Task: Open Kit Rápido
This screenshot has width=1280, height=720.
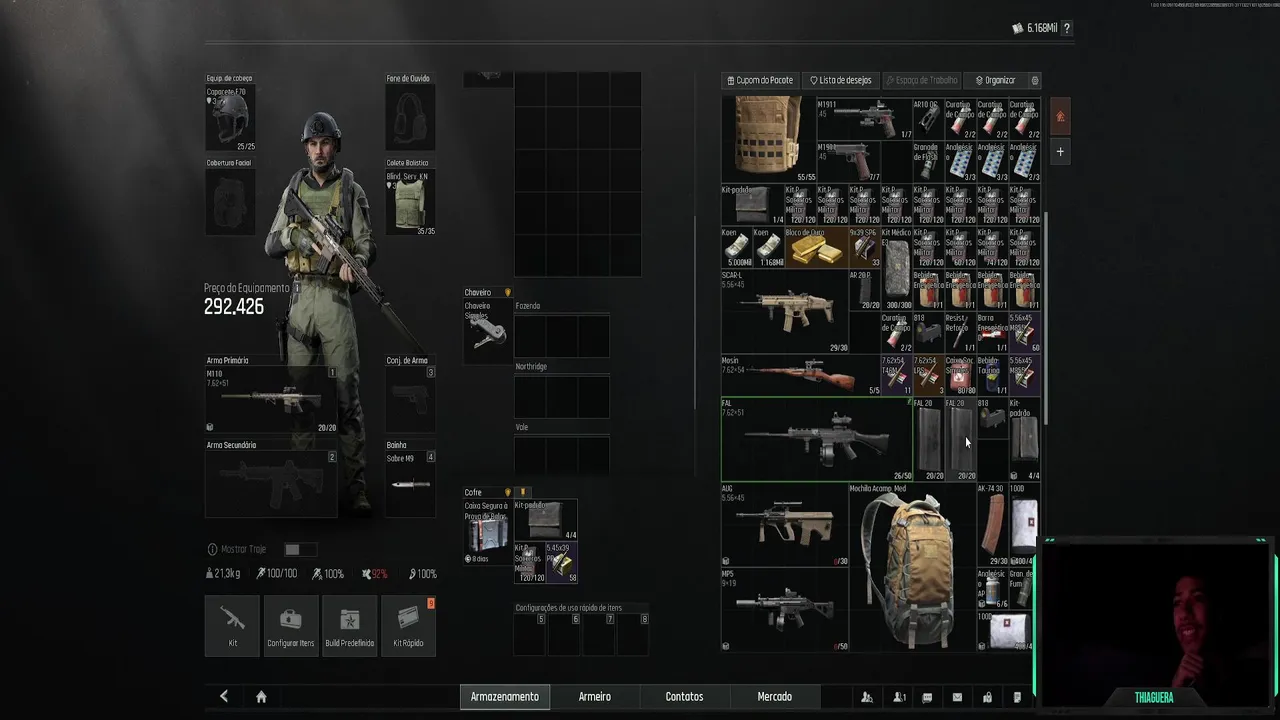Action: pyautogui.click(x=408, y=625)
